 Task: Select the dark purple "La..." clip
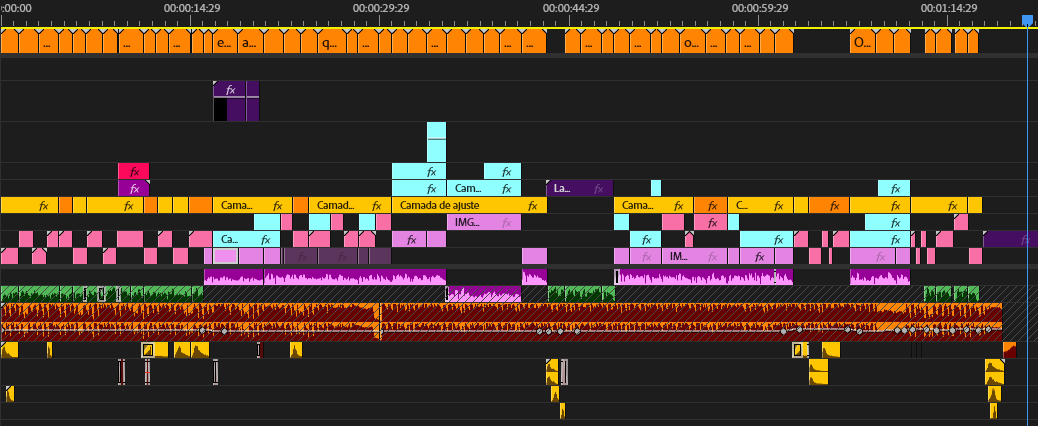coord(579,188)
